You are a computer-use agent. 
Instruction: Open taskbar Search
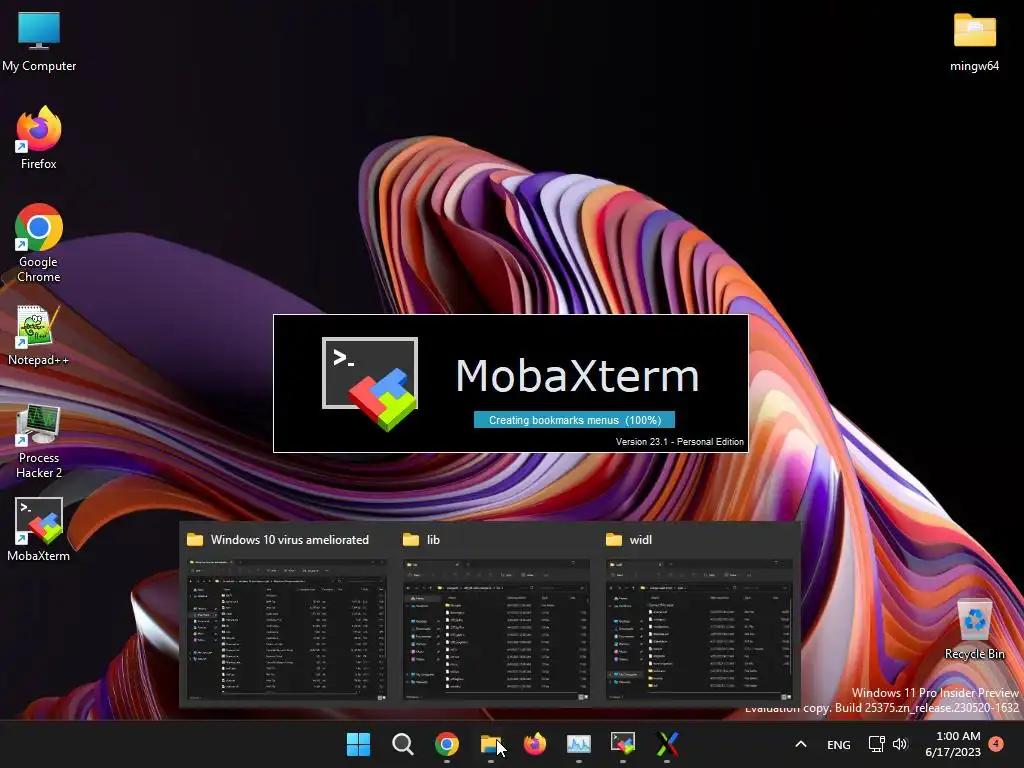(x=402, y=744)
